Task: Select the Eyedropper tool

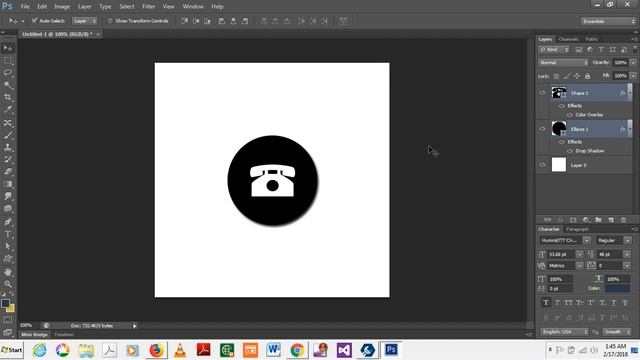Action: [8, 110]
